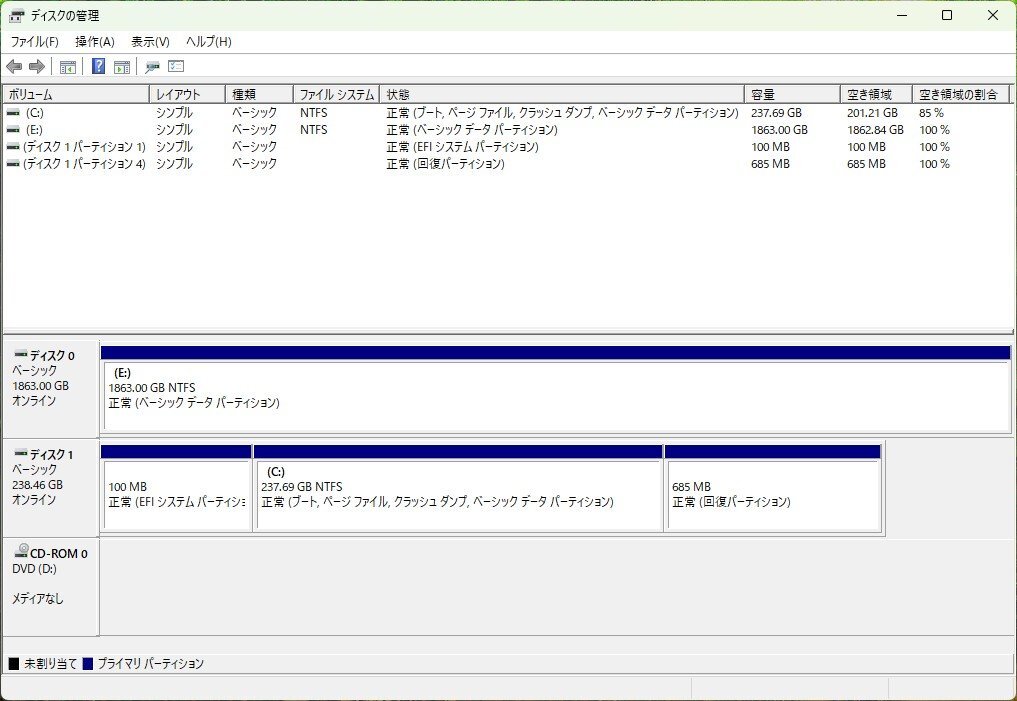1017x701 pixels.
Task: Click ベーシック type cell in (E:) row
Action: 254,130
